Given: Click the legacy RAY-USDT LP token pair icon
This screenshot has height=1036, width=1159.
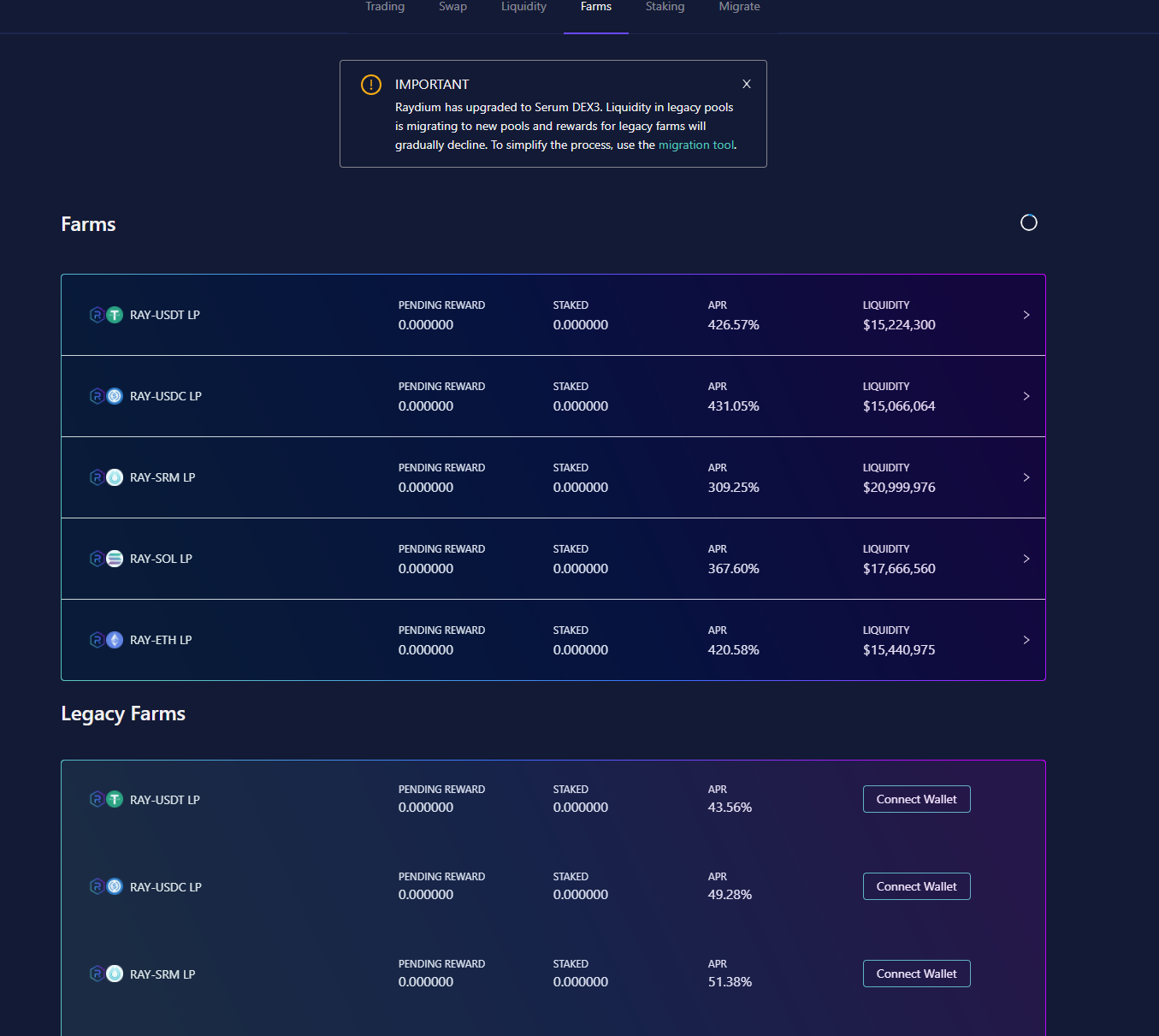Looking at the screenshot, I should (x=106, y=799).
